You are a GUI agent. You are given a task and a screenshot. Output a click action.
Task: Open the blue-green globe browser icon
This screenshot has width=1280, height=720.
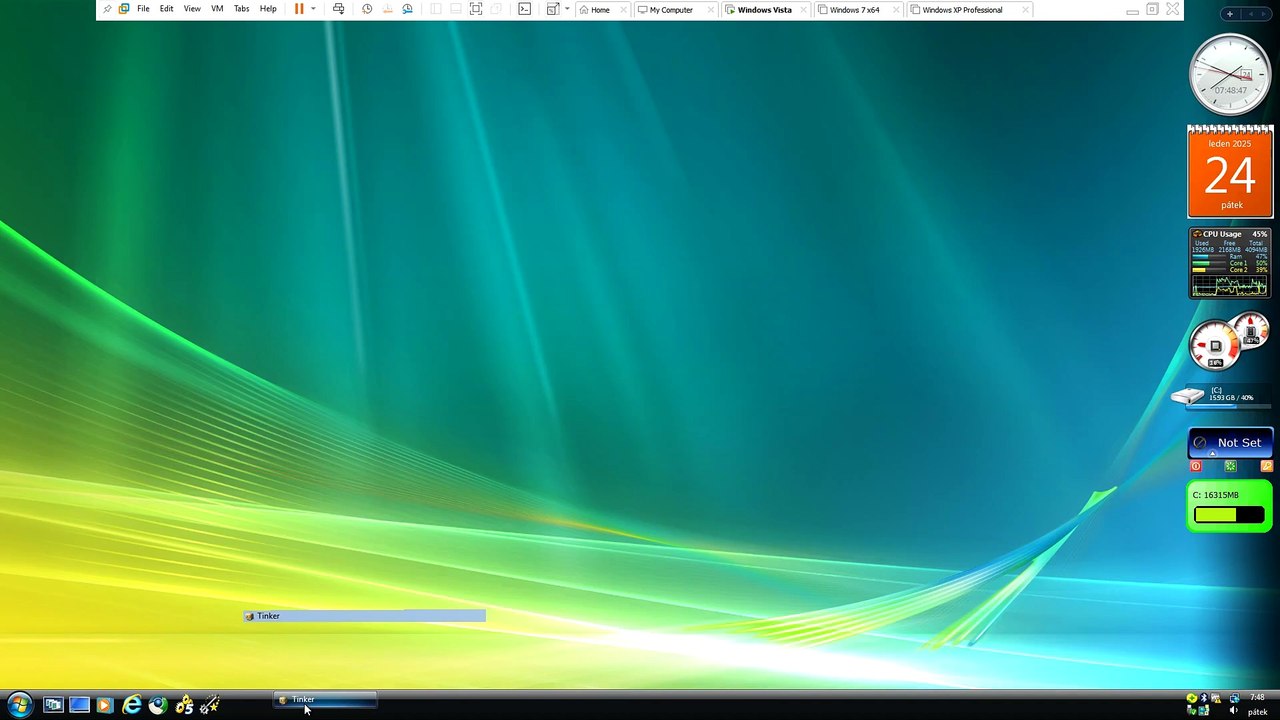(157, 705)
